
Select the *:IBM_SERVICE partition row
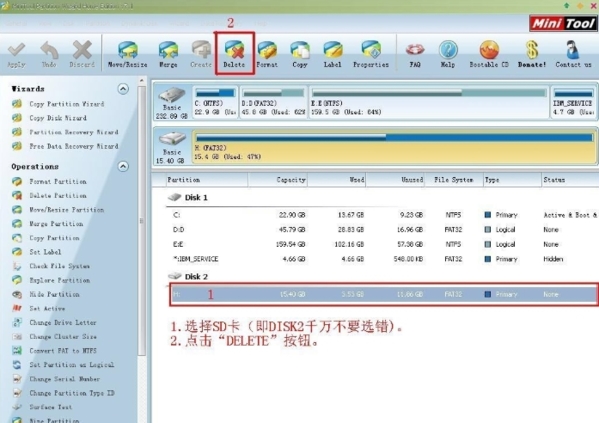click(x=384, y=259)
